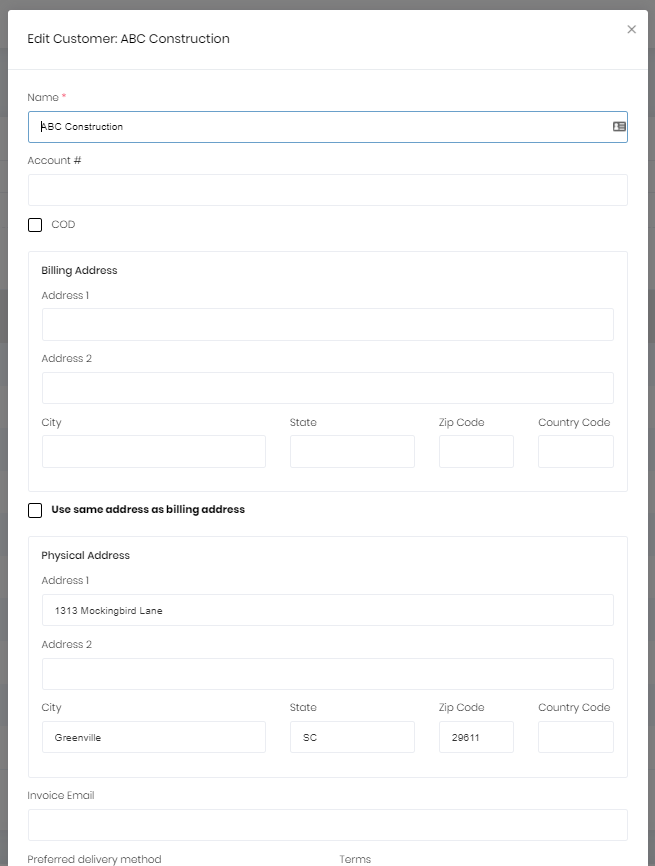Image resolution: width=655 pixels, height=866 pixels.
Task: Click the Name input field
Action: click(320, 127)
